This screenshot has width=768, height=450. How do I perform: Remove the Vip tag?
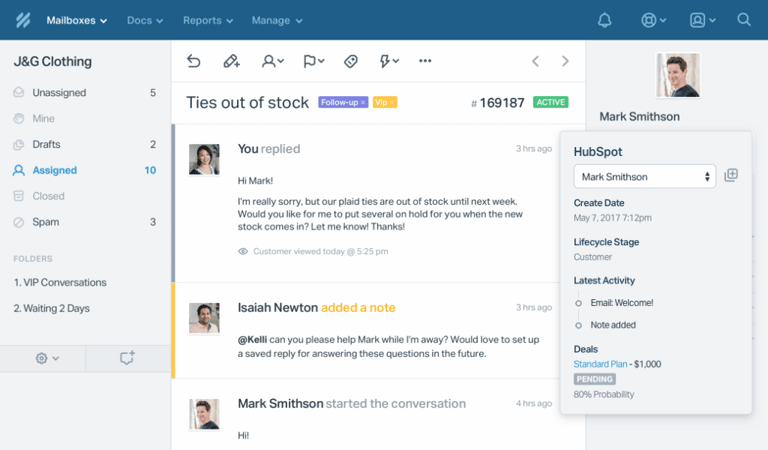tap(392, 102)
